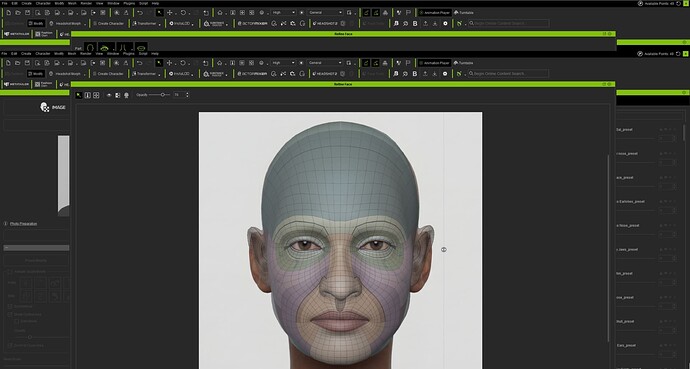The height and width of the screenshot is (369, 690).
Task: Click refresh points icon in front window
Action: (678, 54)
